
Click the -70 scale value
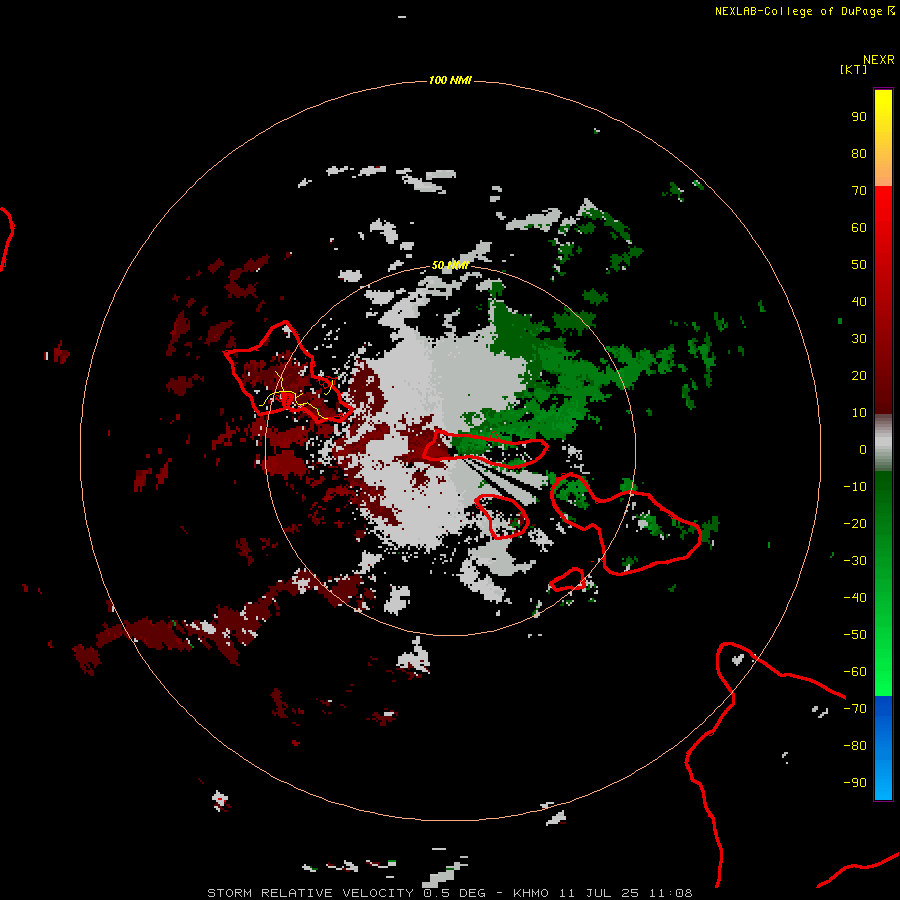coord(855,709)
